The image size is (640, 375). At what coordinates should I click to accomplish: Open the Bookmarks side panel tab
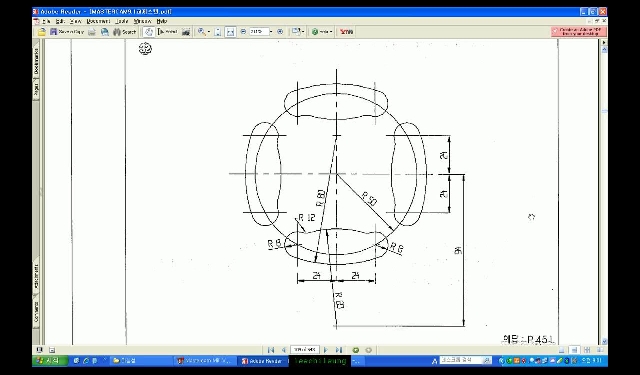point(36,61)
